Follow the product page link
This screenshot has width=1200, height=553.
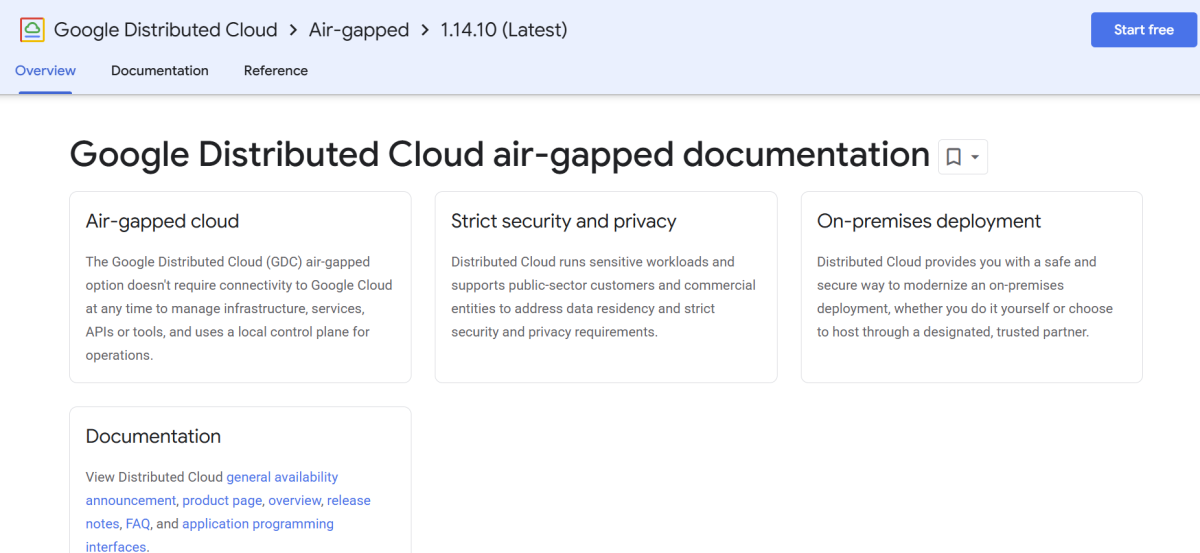(x=222, y=500)
